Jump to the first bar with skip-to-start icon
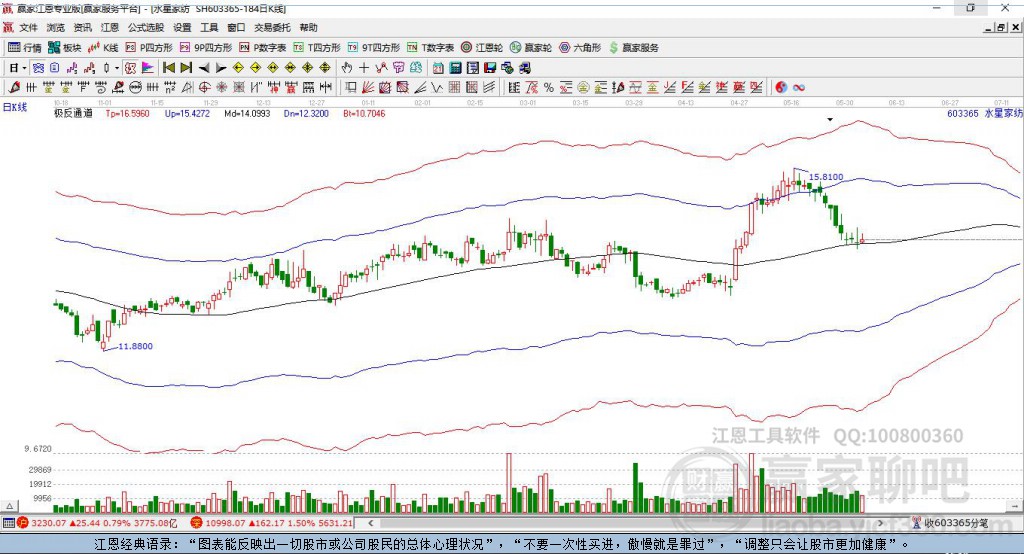Screen dimensions: 1024x554 coord(169,67)
